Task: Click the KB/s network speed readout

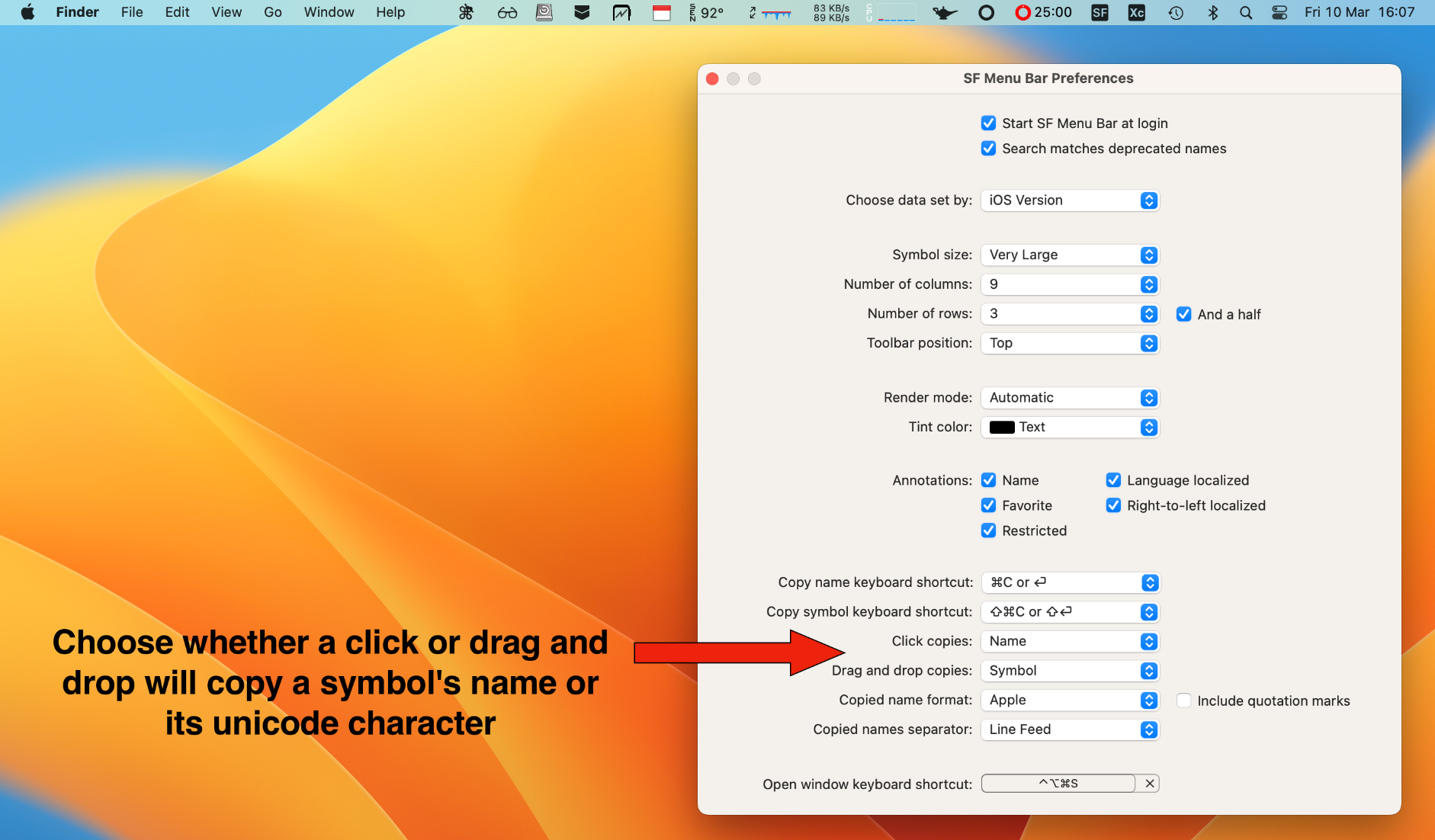Action: click(831, 12)
